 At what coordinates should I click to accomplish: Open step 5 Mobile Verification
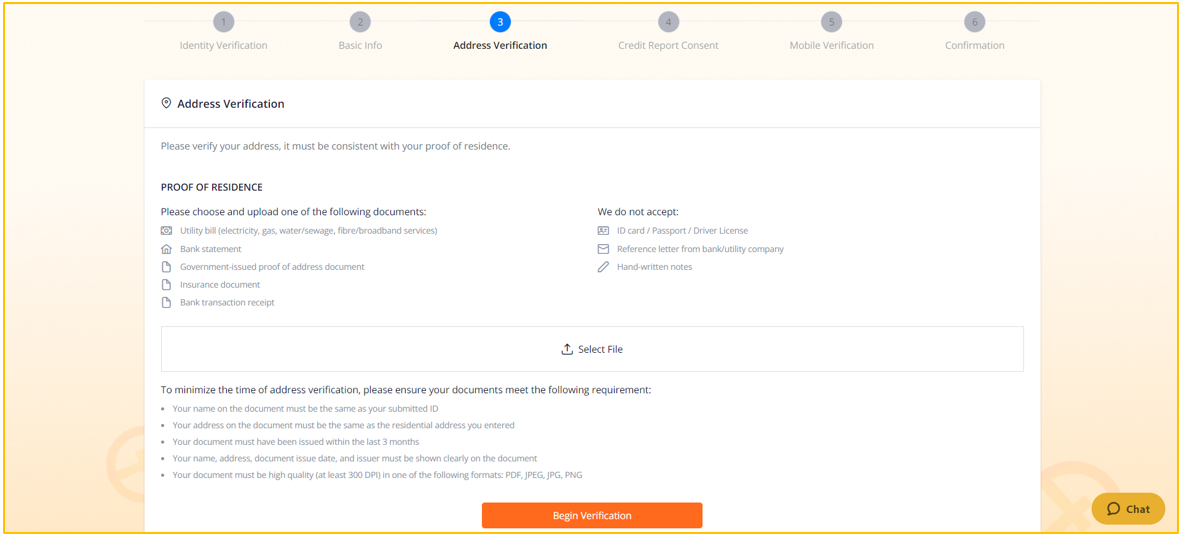tap(831, 22)
